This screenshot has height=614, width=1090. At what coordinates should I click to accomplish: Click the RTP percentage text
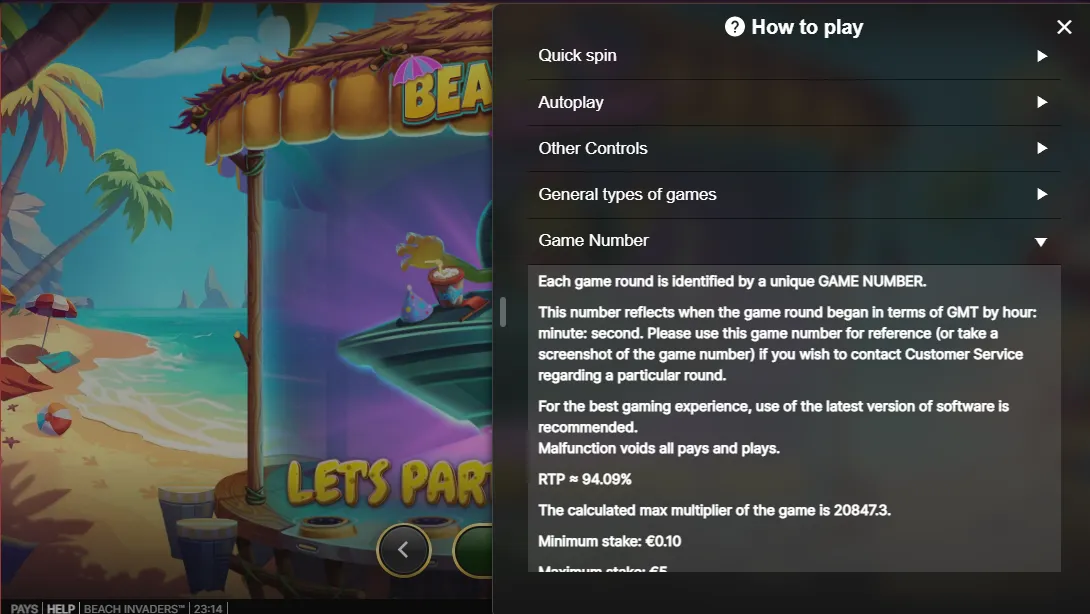pyautogui.click(x=585, y=479)
